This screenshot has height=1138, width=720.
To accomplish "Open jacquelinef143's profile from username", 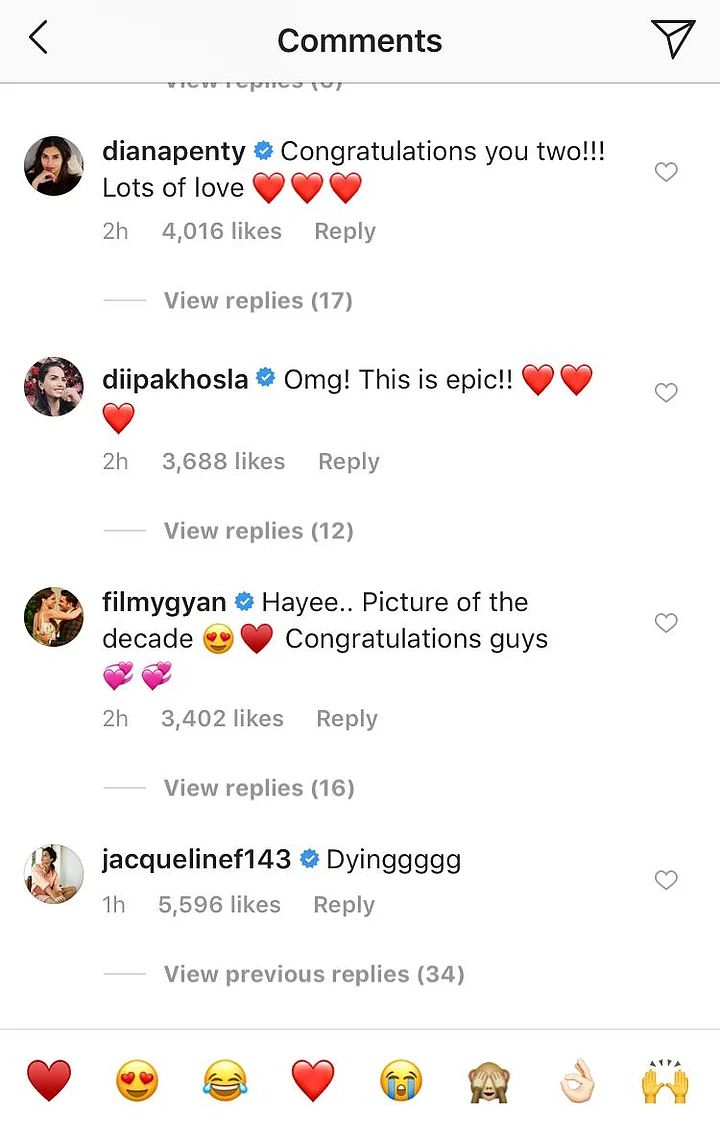I will (196, 859).
